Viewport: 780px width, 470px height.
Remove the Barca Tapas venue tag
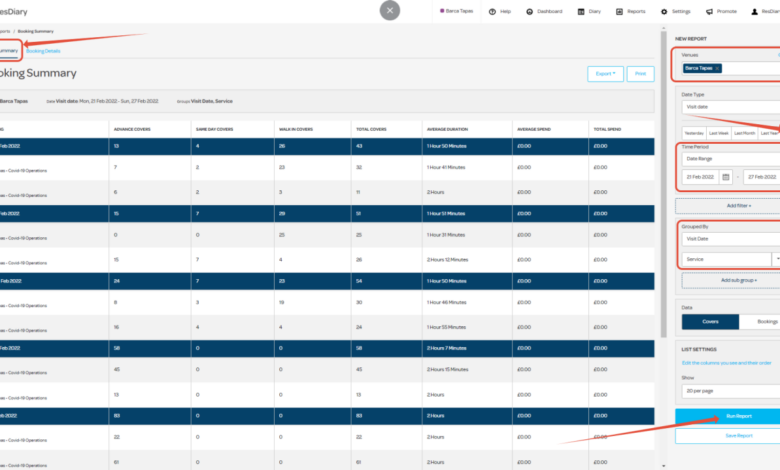click(x=717, y=68)
